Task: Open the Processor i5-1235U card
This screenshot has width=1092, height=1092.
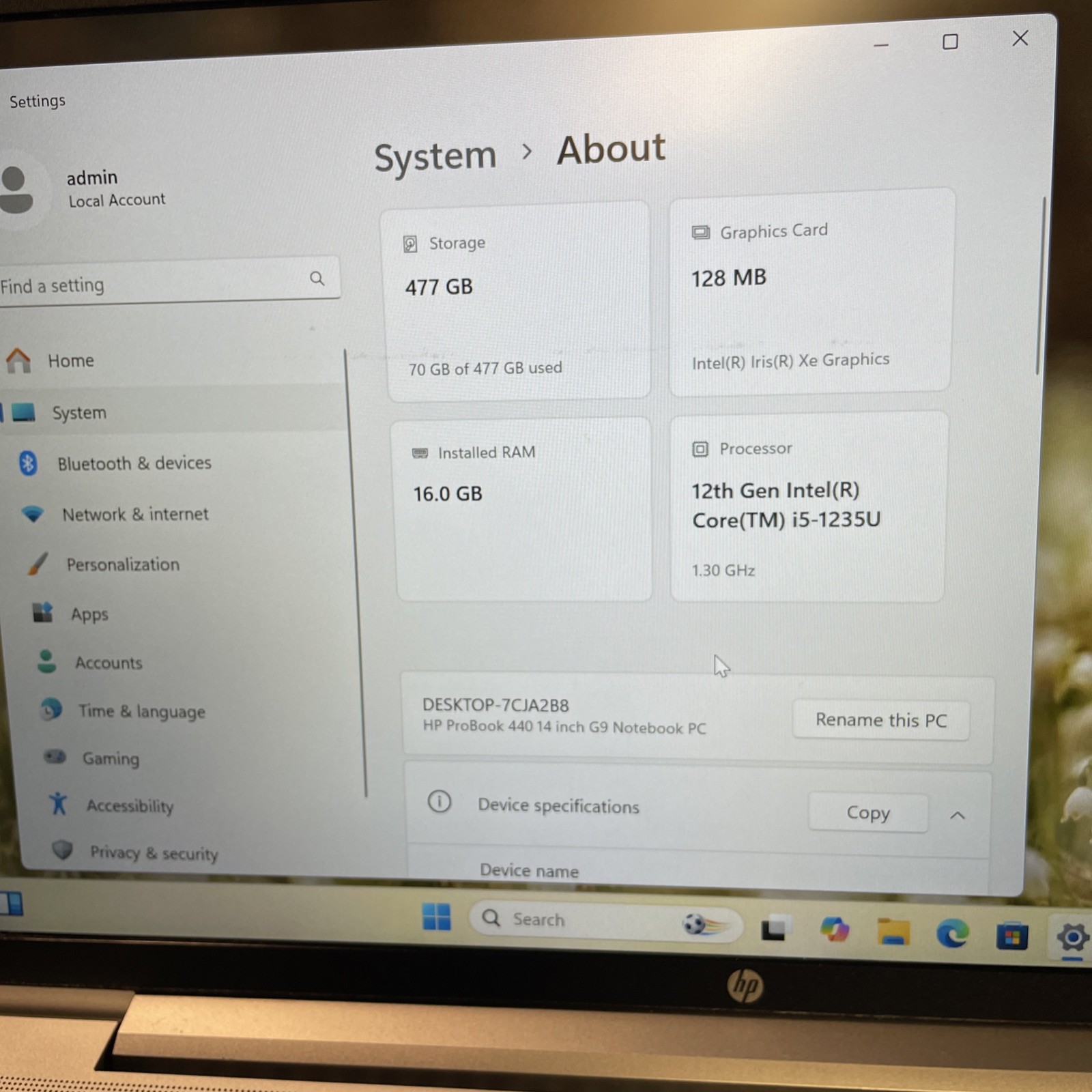Action: [809, 506]
